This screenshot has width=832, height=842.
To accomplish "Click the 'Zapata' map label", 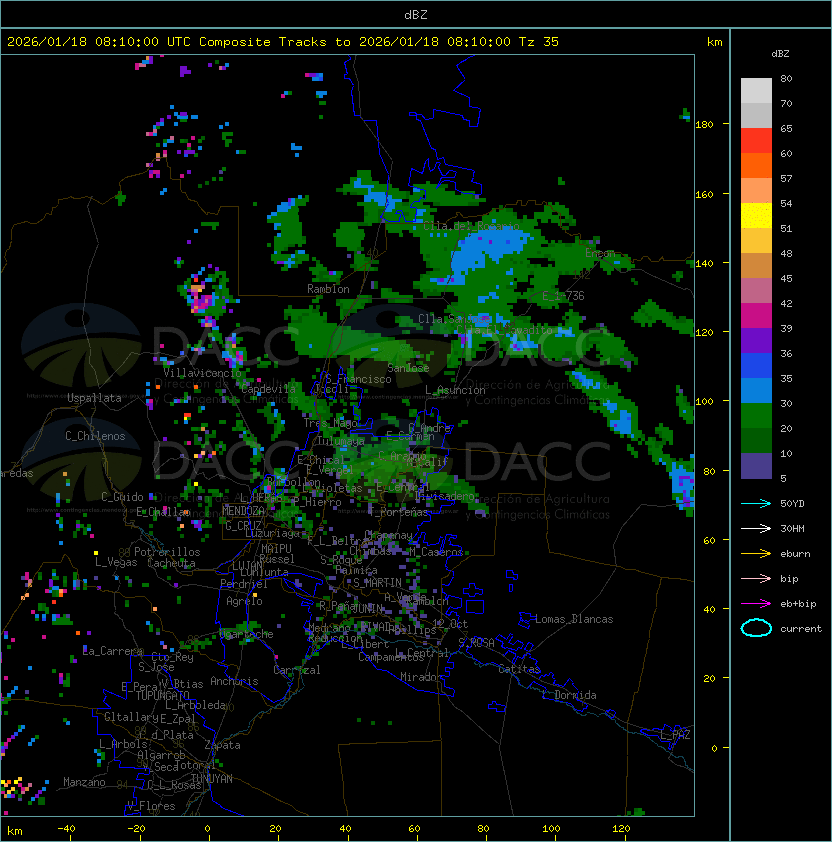I will (222, 745).
